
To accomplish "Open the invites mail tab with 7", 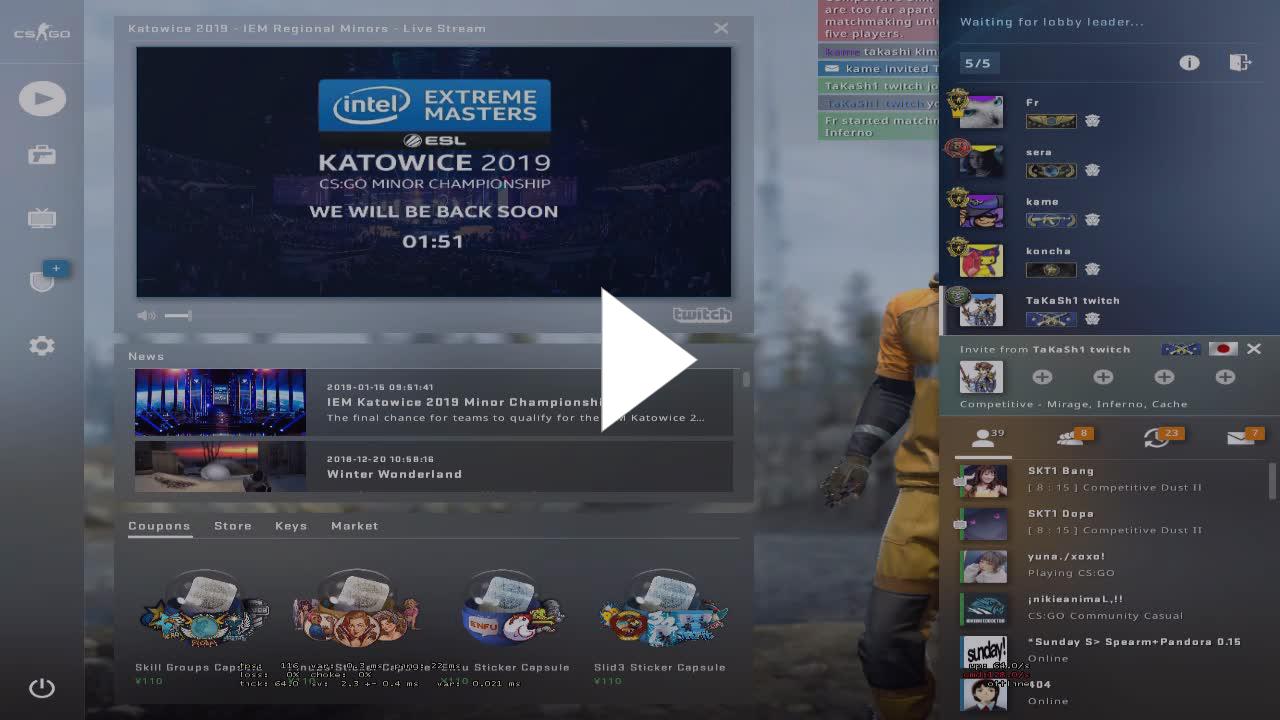I will point(1245,438).
